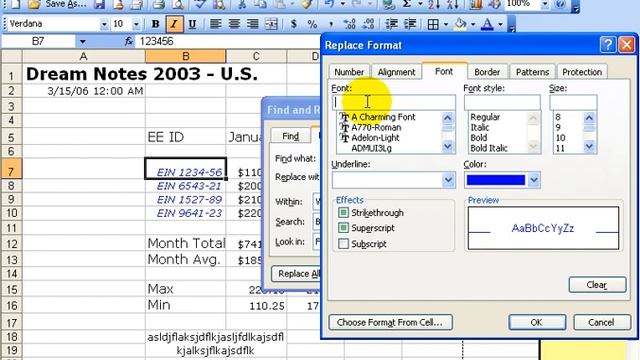Toggle the Superscript checkbox

(x=343, y=228)
